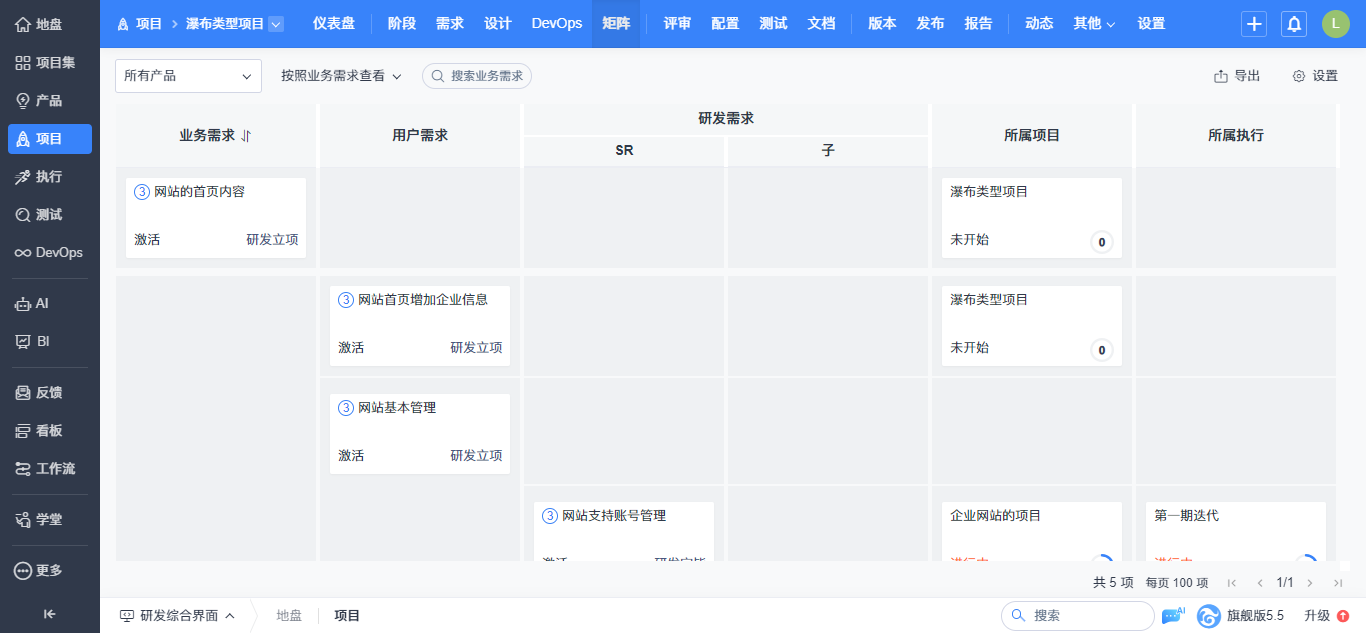Click the 项目 tab in bottom bar

347,616
